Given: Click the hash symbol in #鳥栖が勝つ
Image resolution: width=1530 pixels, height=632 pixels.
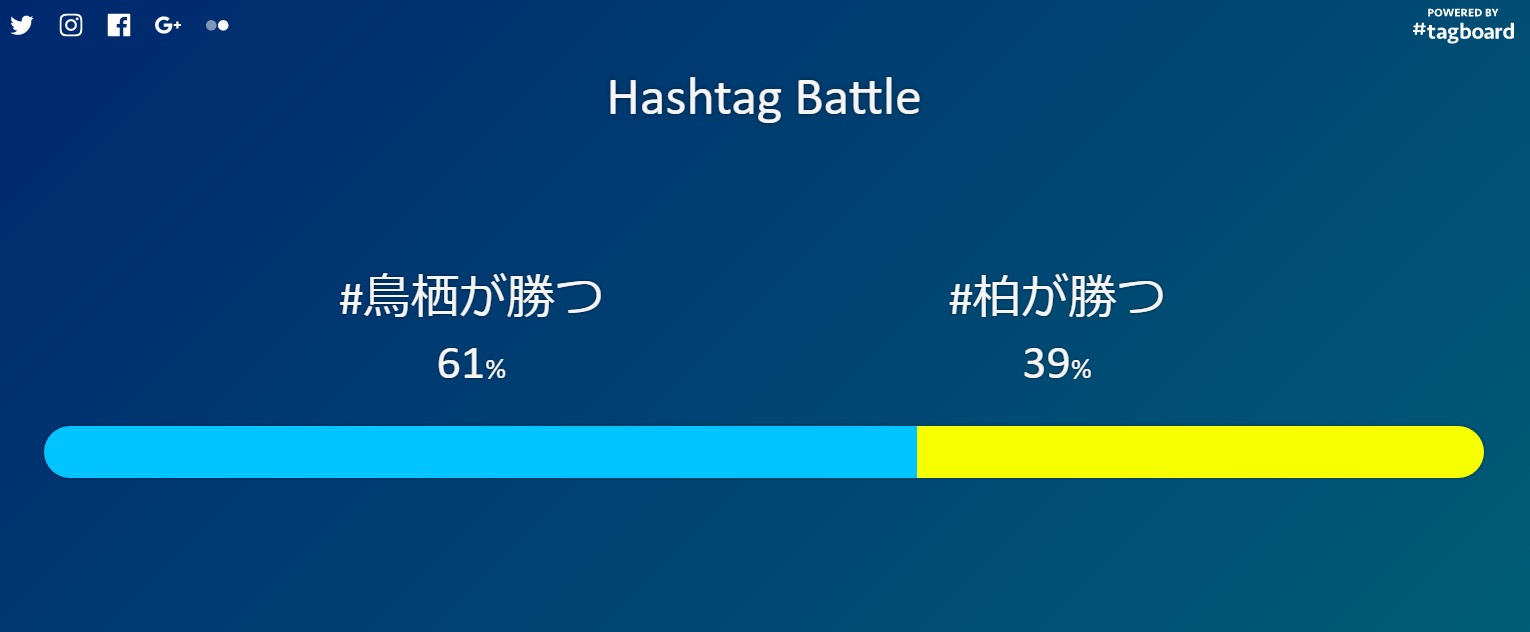Looking at the screenshot, I should click(350, 300).
